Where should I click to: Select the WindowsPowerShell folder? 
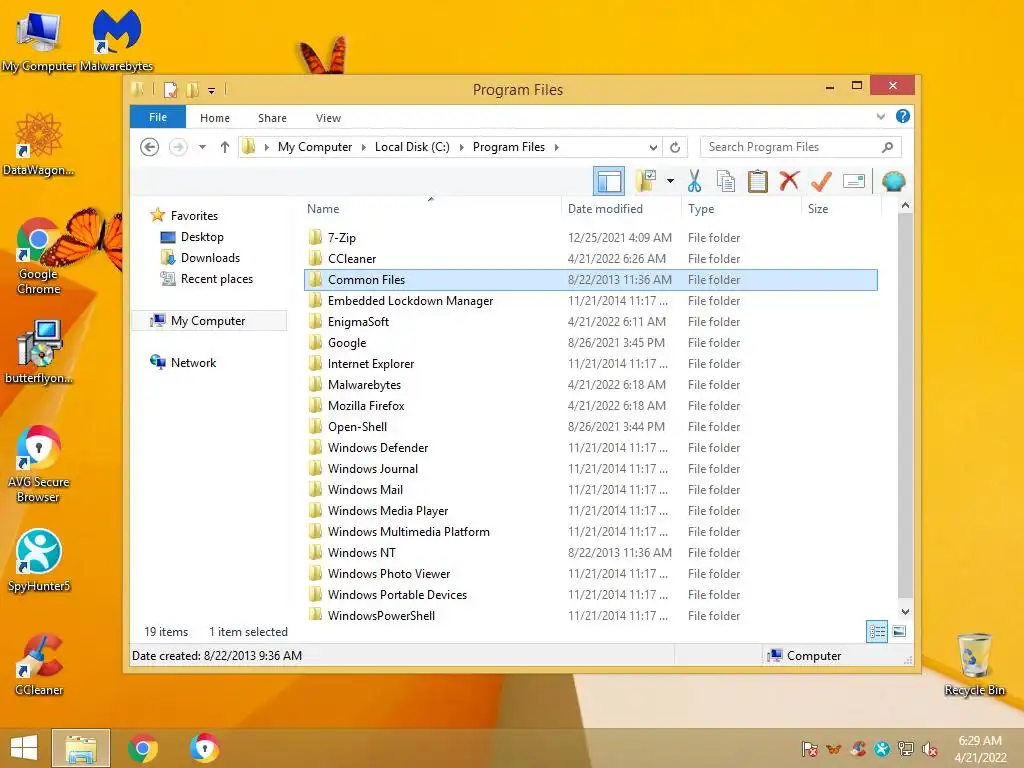(x=591, y=615)
